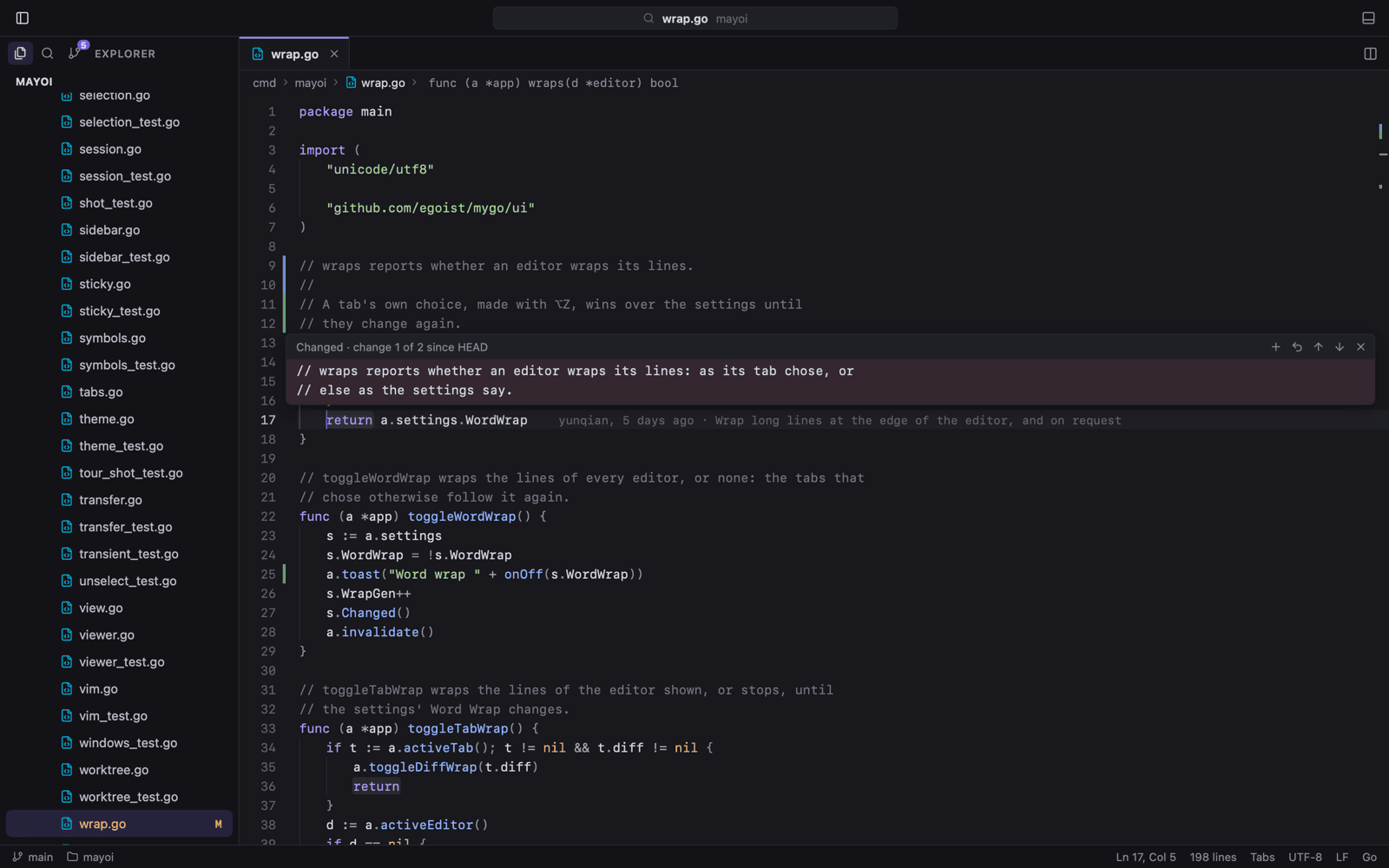Open tabs.go file
The height and width of the screenshot is (868, 1389).
point(119,391)
